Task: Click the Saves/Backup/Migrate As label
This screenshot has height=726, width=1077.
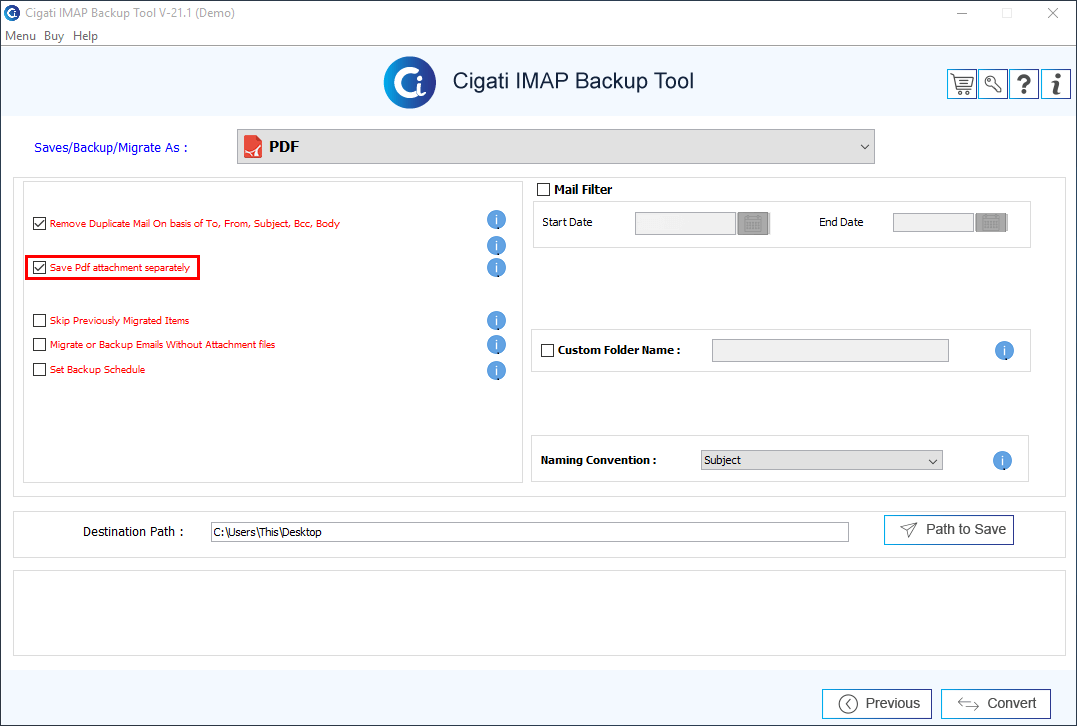Action: (x=111, y=148)
